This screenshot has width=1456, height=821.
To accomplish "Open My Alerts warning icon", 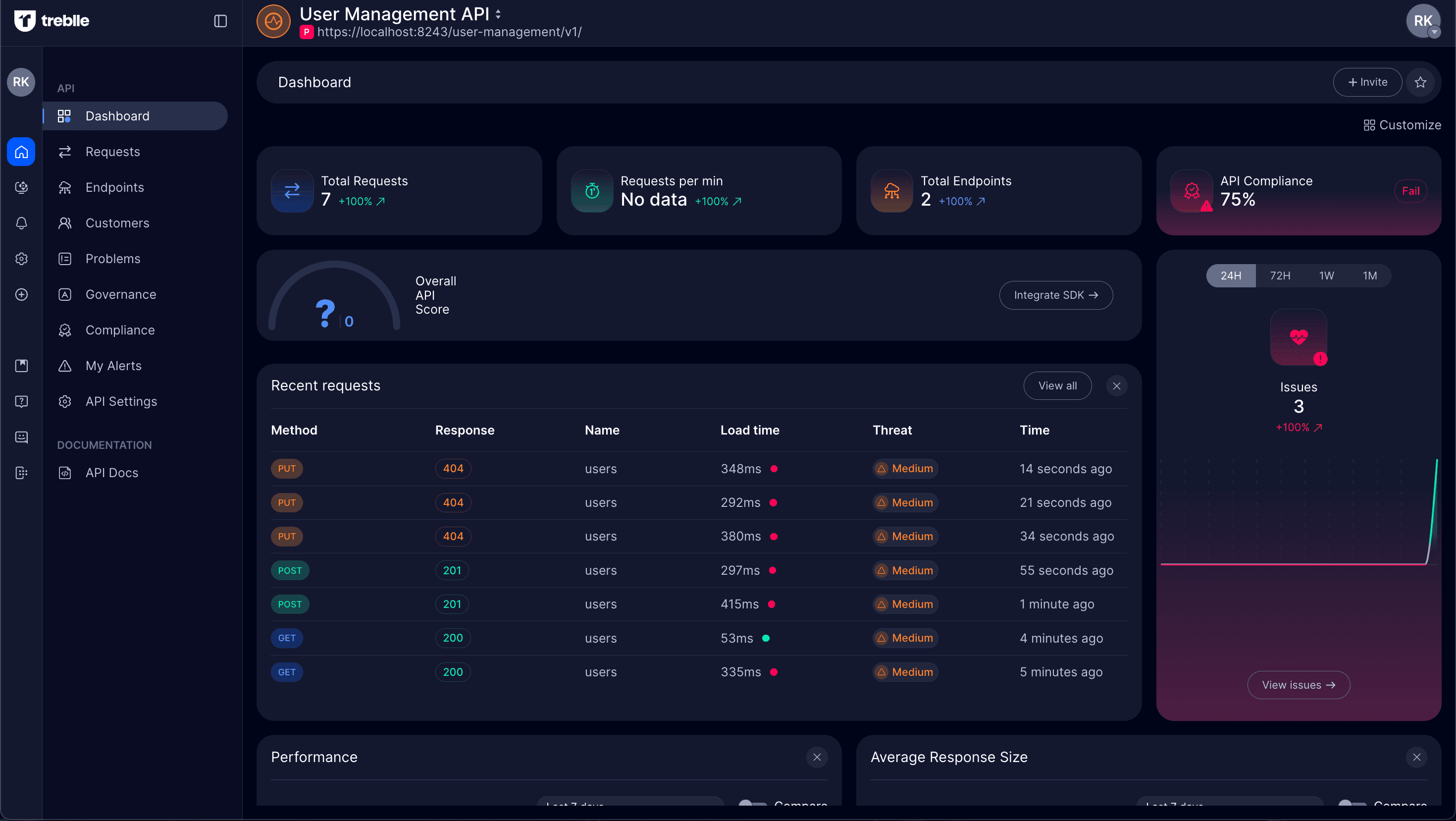I will point(64,365).
